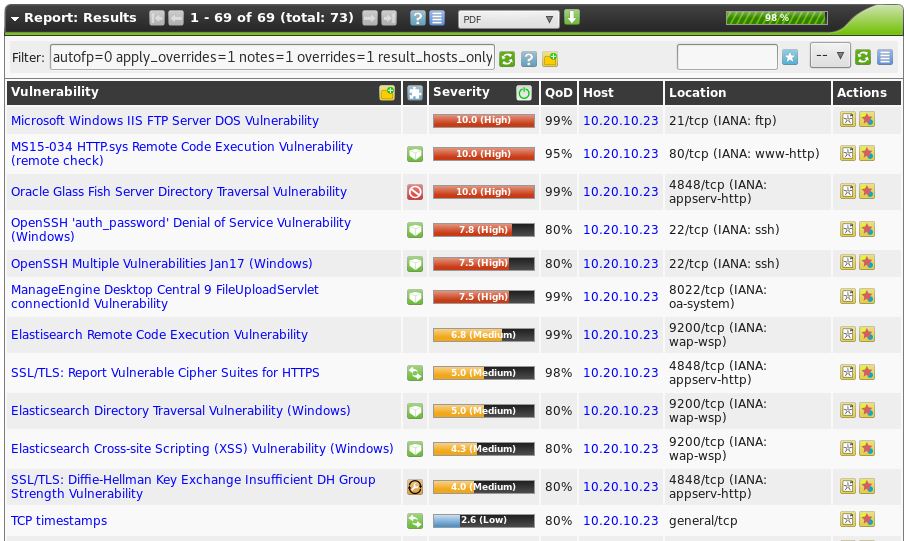Select the '21/tcp (IANA: ftp)' location cell
This screenshot has width=904, height=541.
[x=722, y=121]
